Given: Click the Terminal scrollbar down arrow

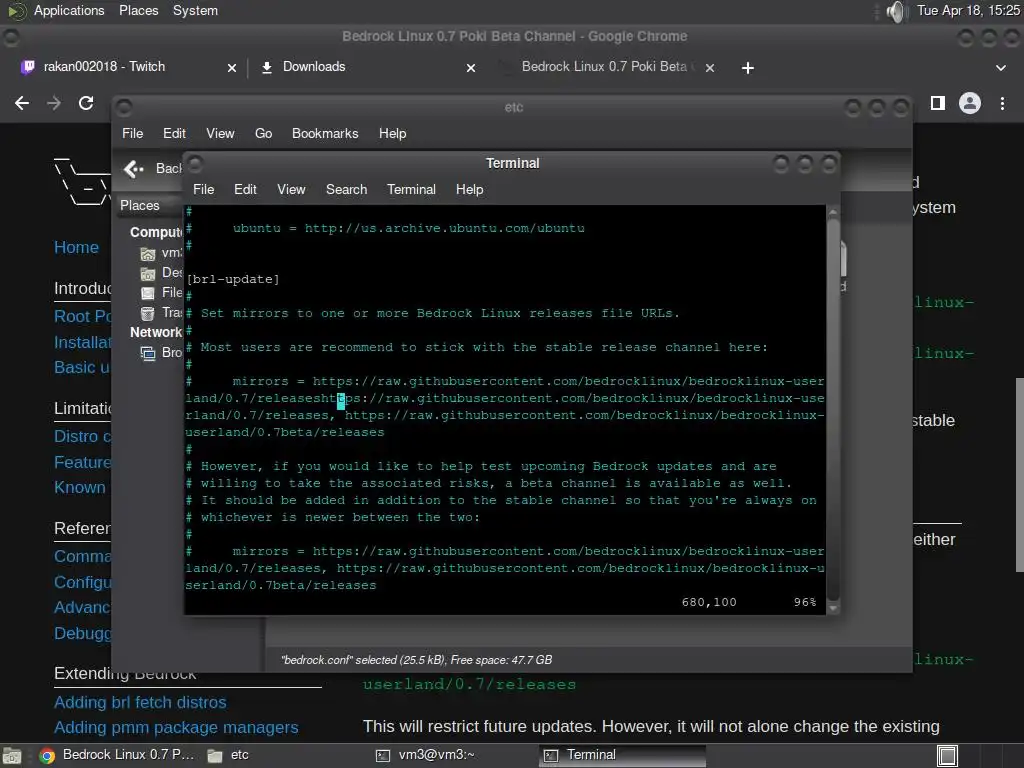Looking at the screenshot, I should click(832, 608).
